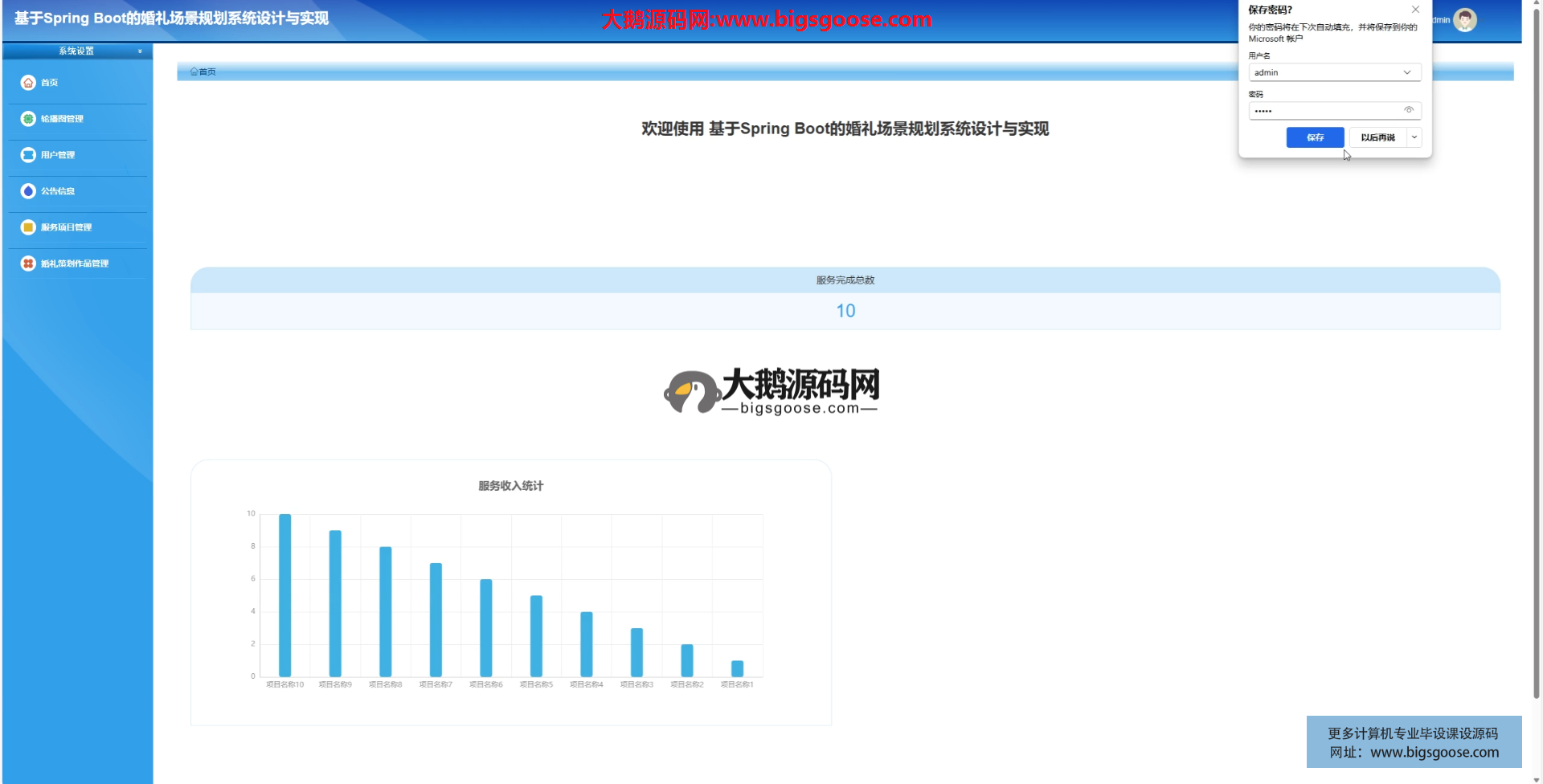Close the save password popup
The width and height of the screenshot is (1543, 784).
point(1415,10)
